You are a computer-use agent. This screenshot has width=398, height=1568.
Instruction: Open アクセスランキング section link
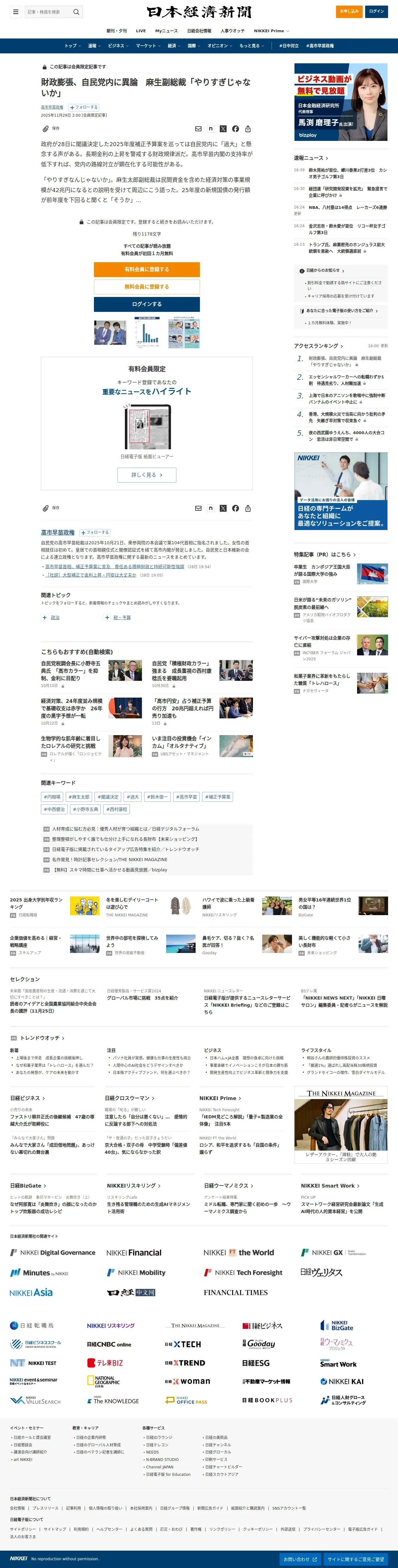point(318,346)
